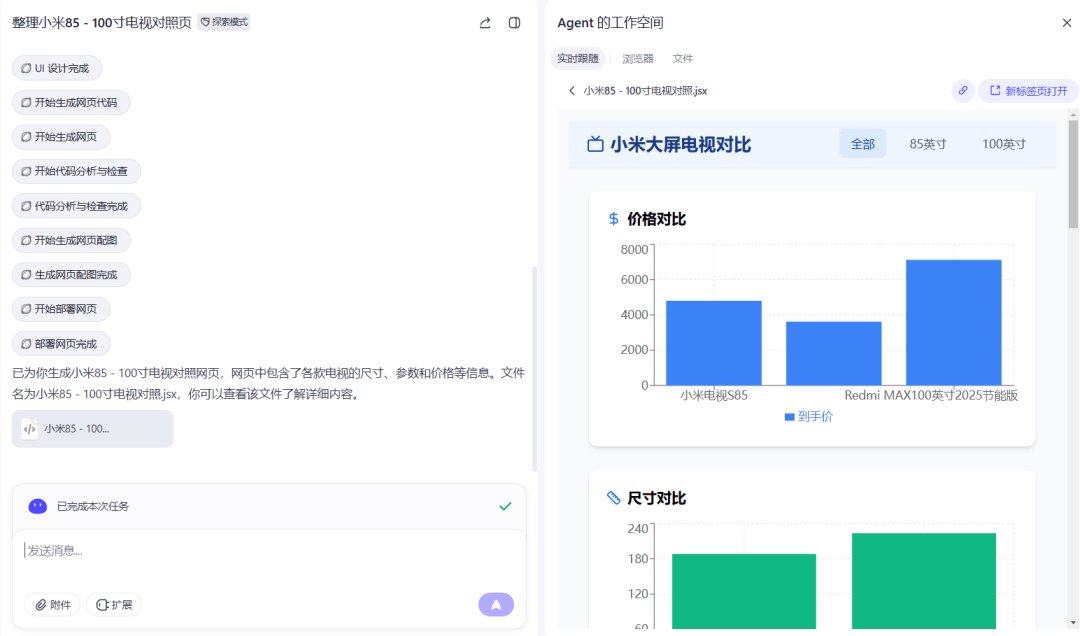Click the 小米电视S85 price bar
1080x636 pixels.
pyautogui.click(x=714, y=343)
